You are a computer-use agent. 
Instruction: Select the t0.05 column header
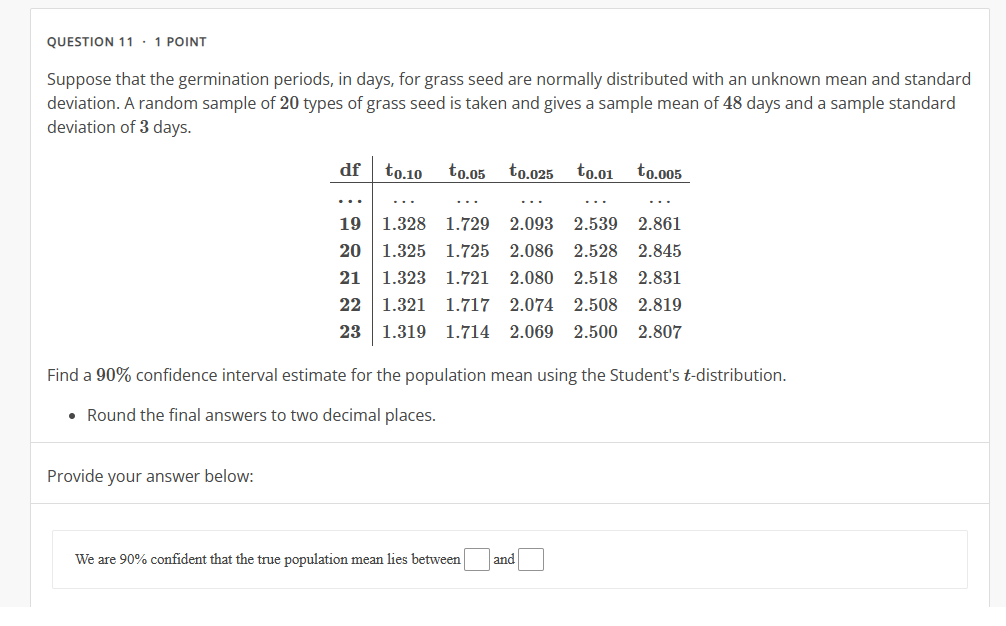click(466, 171)
